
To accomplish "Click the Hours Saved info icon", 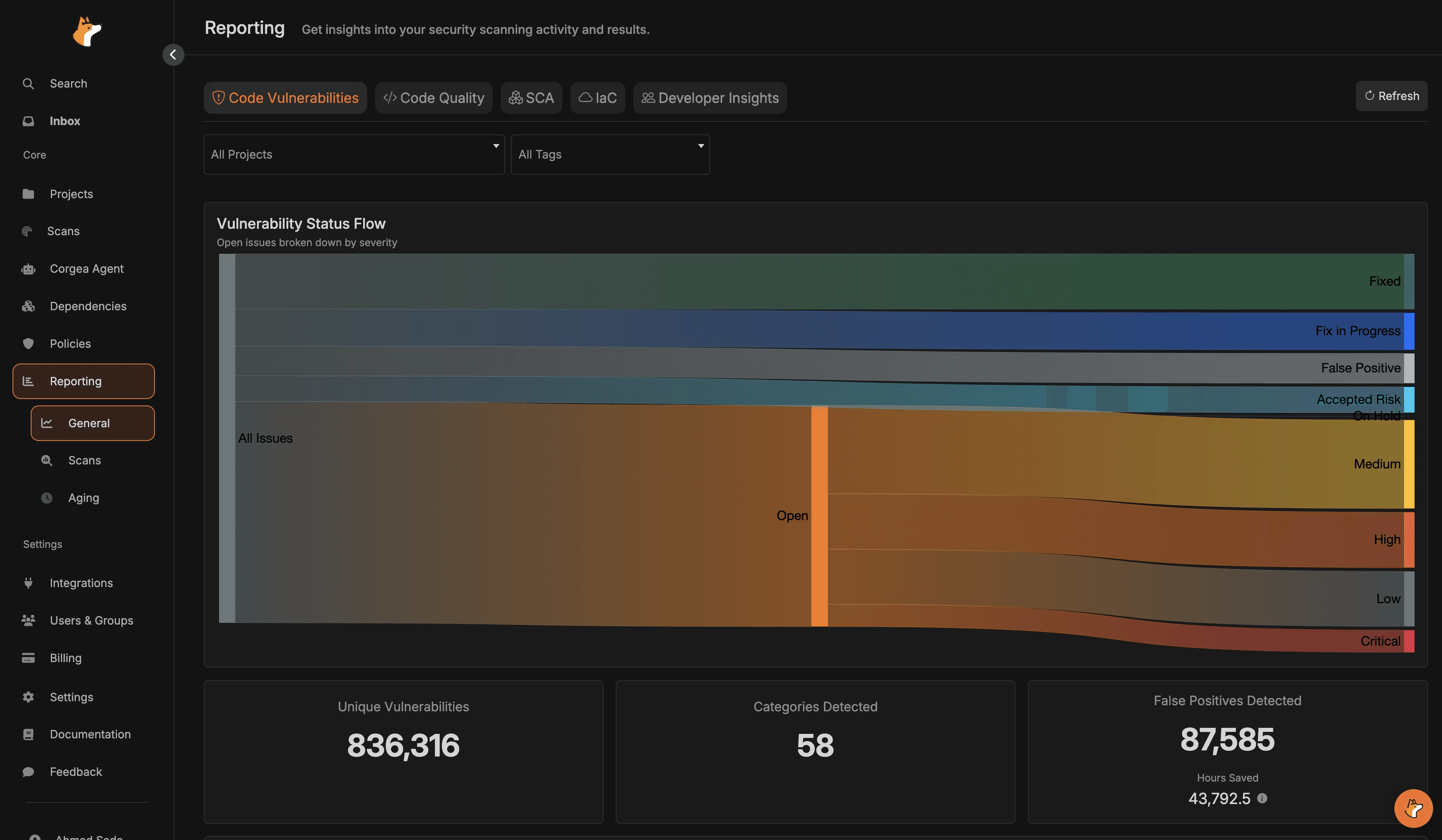I will click(1262, 798).
